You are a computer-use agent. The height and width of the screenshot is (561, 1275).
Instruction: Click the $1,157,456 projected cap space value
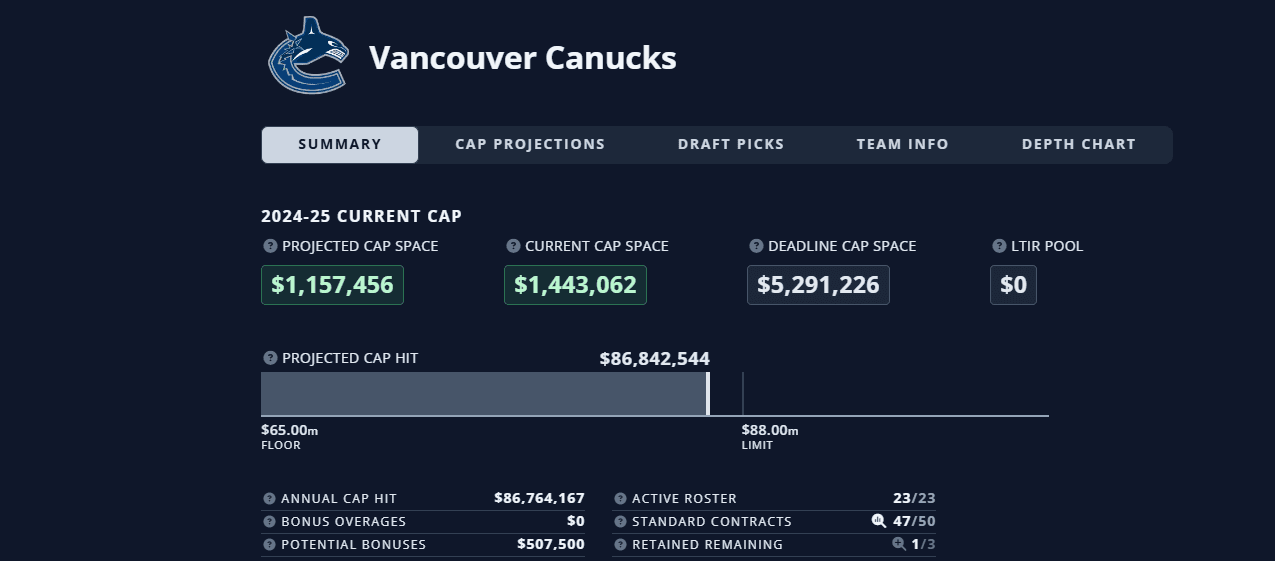click(x=332, y=285)
